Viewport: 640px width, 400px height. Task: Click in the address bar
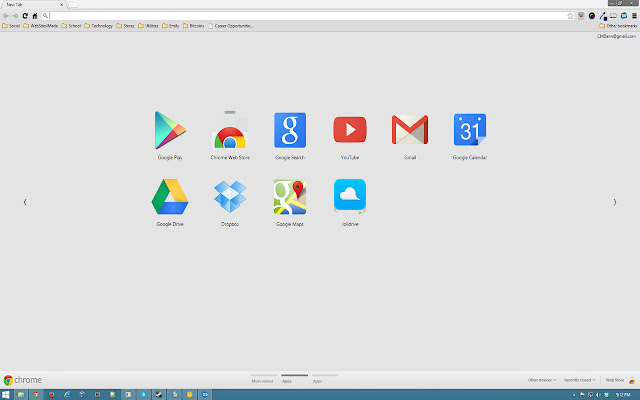[307, 16]
